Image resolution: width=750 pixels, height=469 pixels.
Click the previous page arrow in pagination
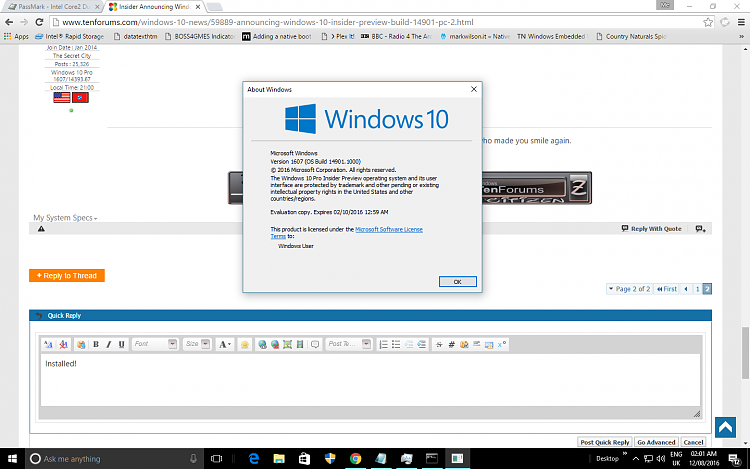[686, 289]
